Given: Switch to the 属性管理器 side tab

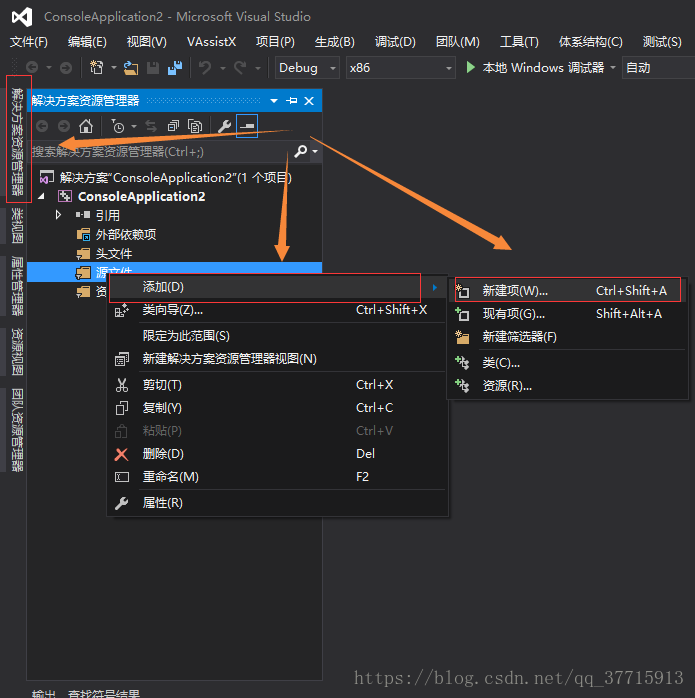Looking at the screenshot, I should click(x=17, y=285).
